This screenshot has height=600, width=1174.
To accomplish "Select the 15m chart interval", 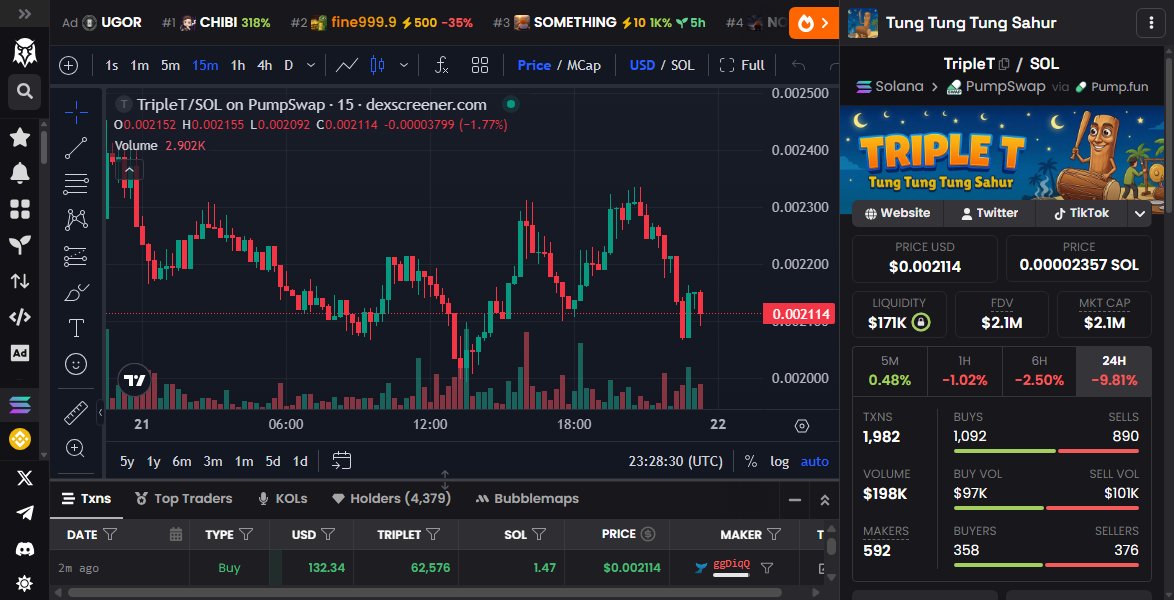I will tap(205, 66).
